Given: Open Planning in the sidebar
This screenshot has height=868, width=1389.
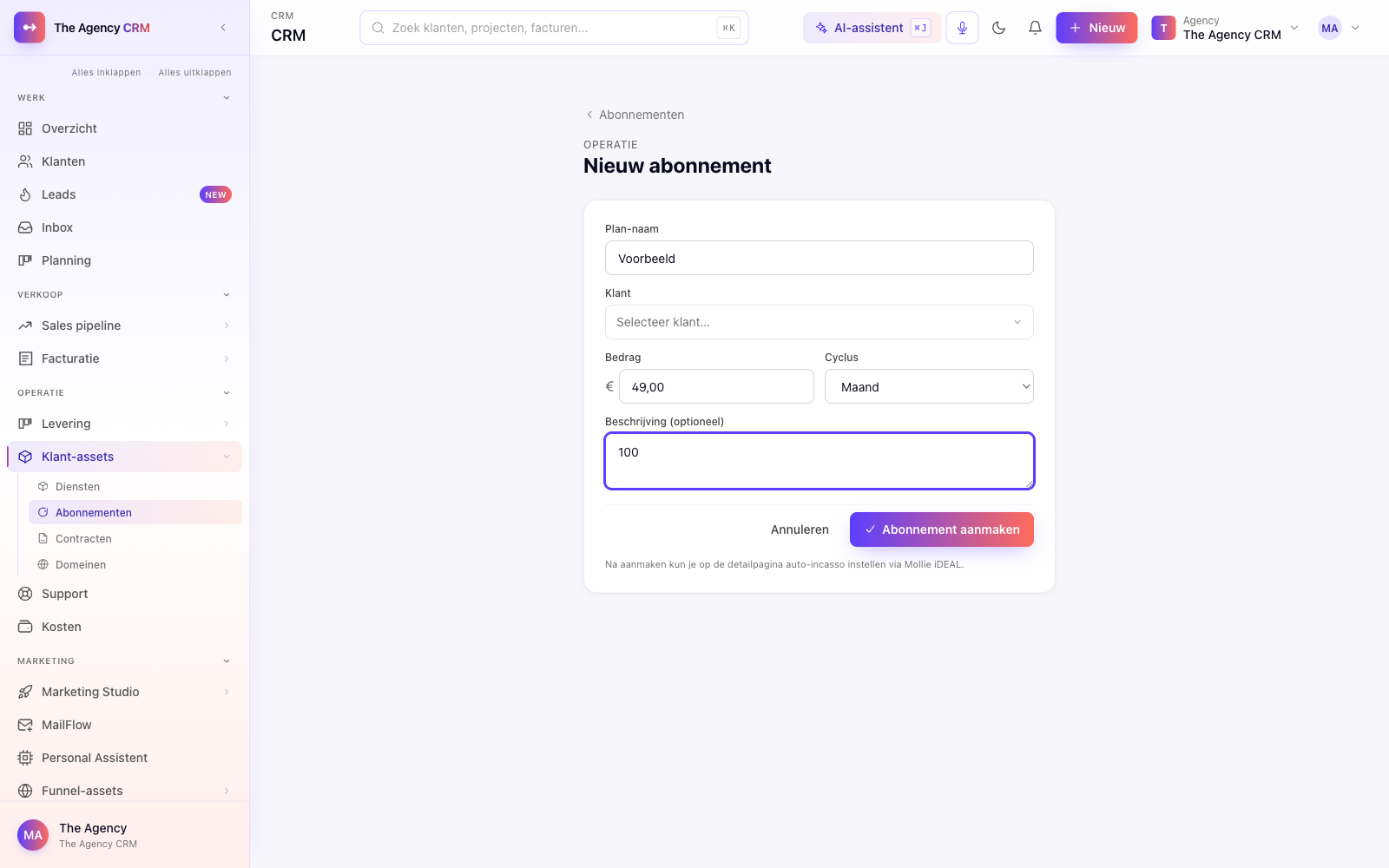Looking at the screenshot, I should 125,260.
